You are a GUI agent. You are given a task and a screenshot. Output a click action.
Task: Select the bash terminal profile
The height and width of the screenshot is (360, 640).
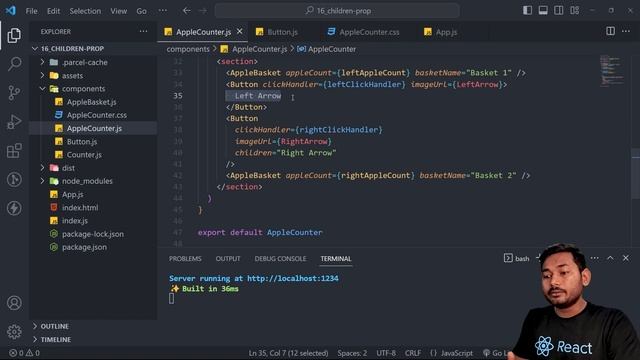(517, 258)
